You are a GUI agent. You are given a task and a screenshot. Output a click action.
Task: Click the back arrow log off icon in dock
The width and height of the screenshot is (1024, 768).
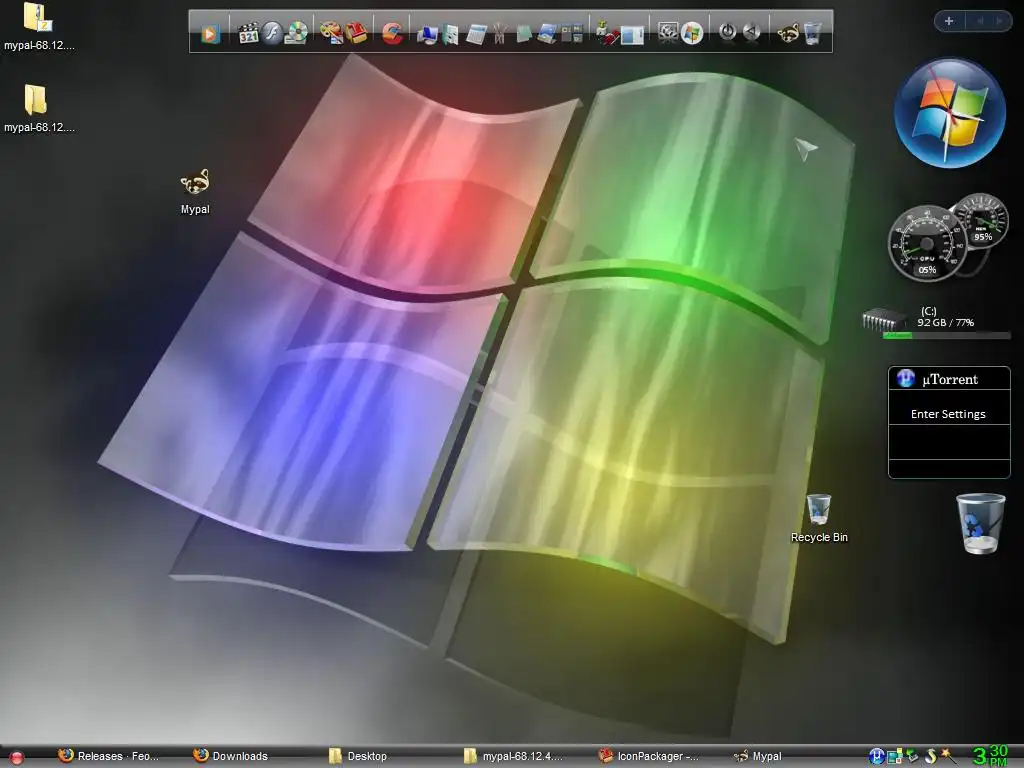(752, 32)
